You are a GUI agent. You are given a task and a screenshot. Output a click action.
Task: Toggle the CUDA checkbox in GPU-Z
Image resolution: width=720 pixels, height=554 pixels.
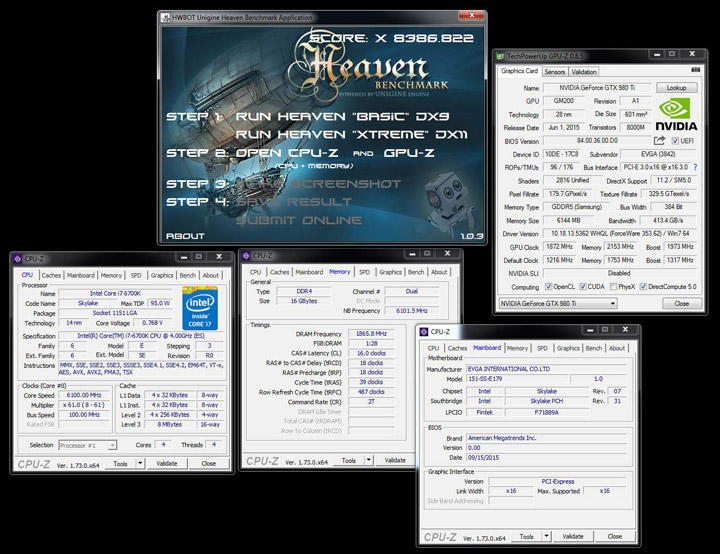(583, 287)
